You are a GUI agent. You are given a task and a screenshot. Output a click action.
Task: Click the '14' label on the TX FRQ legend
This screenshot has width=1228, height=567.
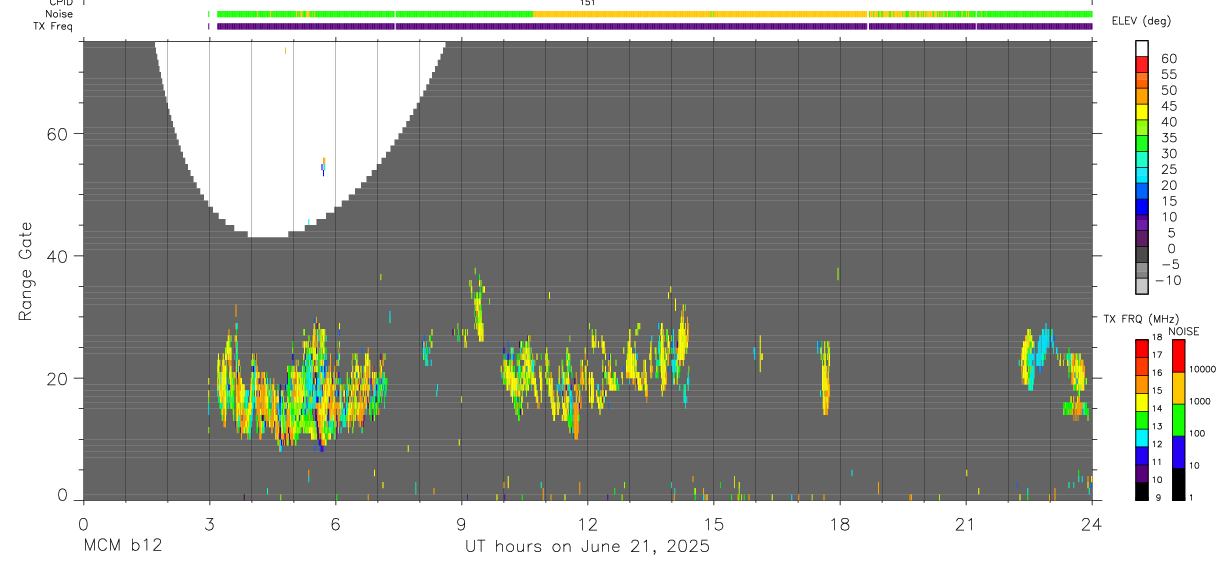tap(1156, 408)
